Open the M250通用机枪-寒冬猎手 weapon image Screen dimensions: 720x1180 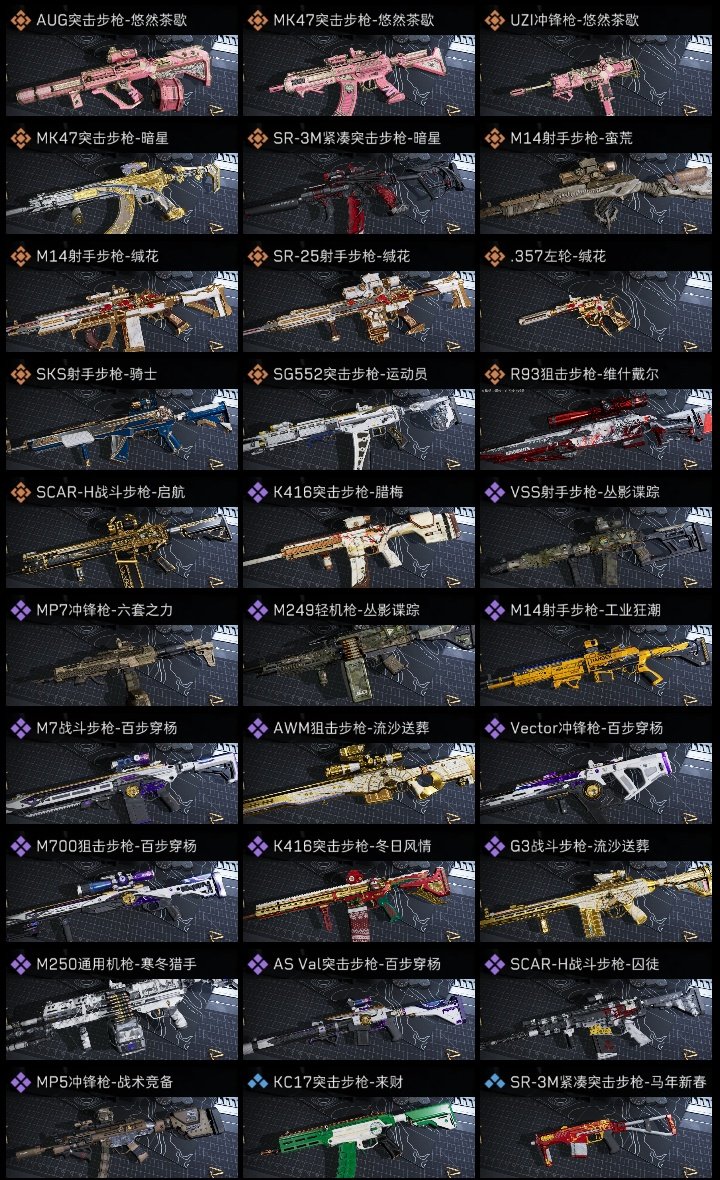tap(122, 1019)
